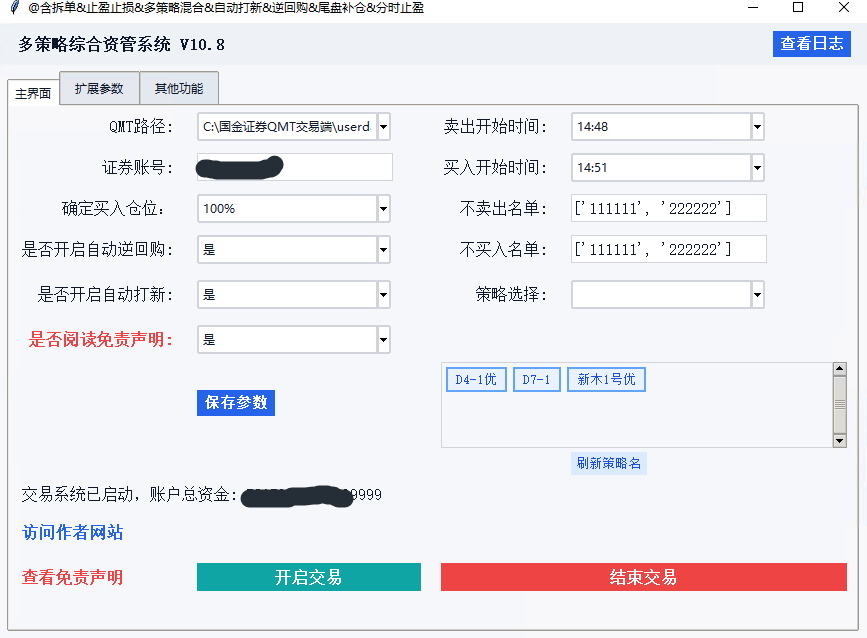
Task: Click the strategy list scroll up arrow
Action: (x=839, y=369)
